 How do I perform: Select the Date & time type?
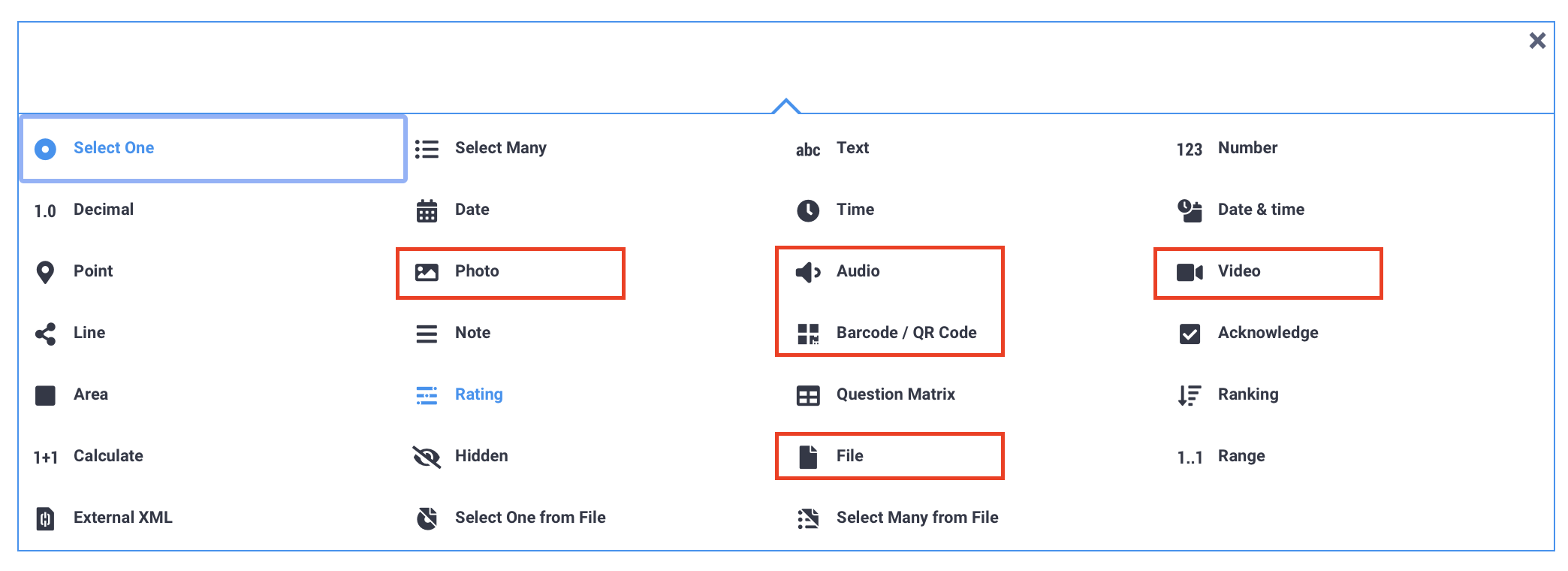(1262, 210)
